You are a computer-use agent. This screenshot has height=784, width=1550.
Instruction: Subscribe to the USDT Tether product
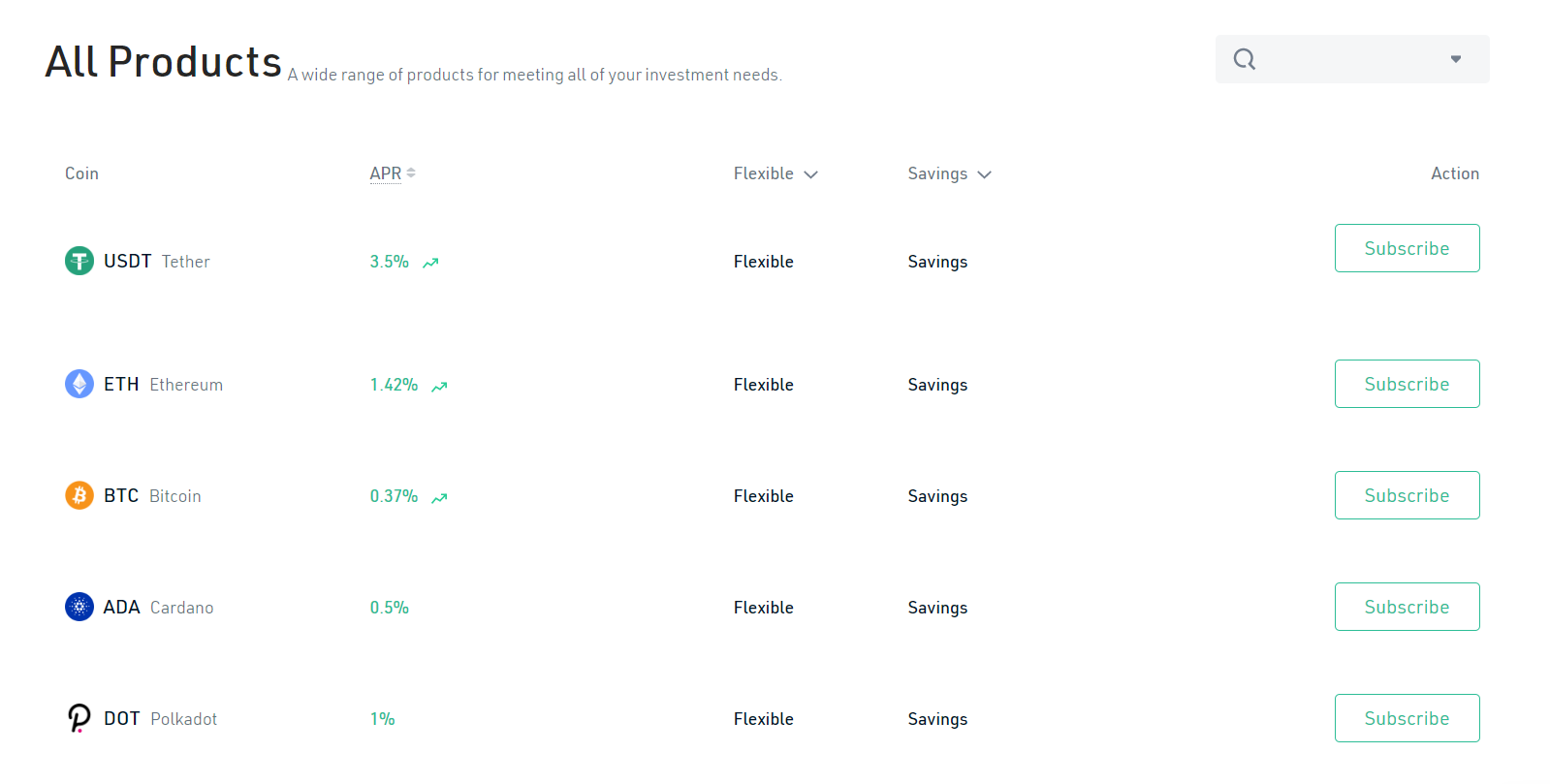[1407, 248]
